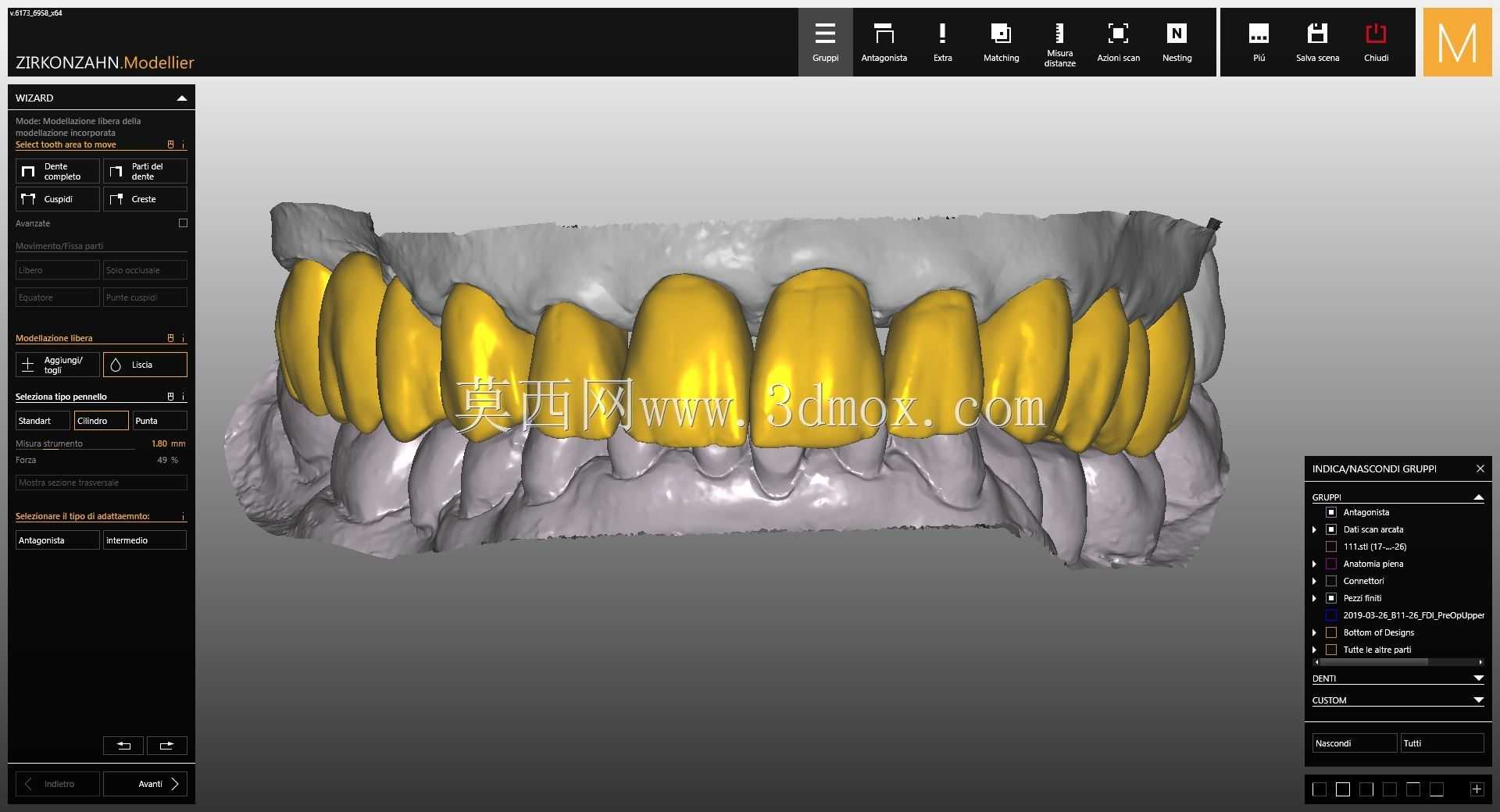Show the 2019-03-26_B11-26_FDI_PreOpUpper group
The width and height of the screenshot is (1500, 812).
(1331, 615)
